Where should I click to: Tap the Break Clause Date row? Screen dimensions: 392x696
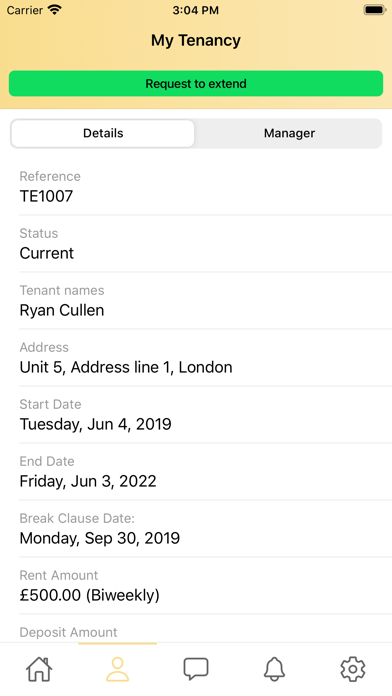click(206, 529)
